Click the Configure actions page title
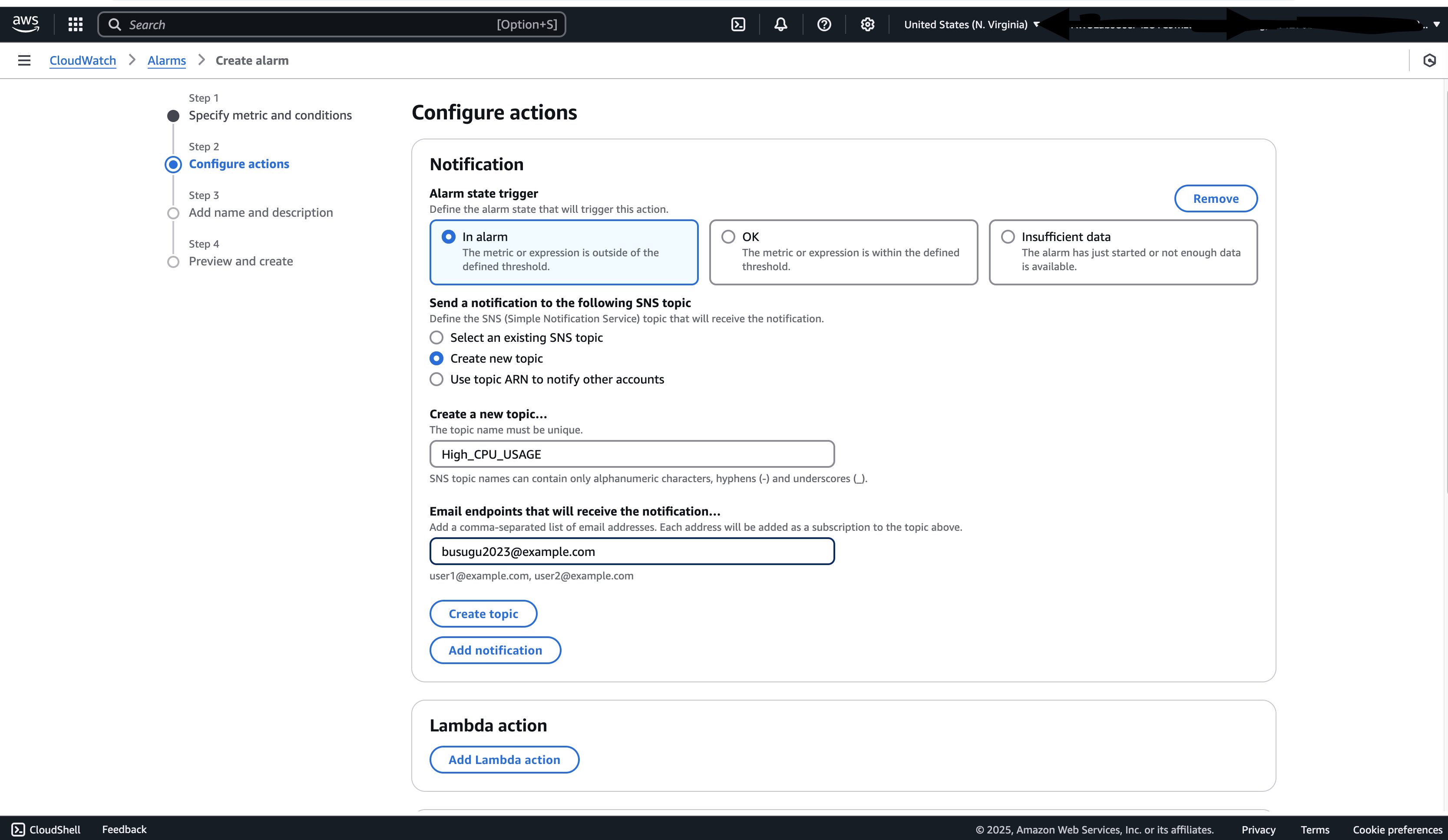This screenshot has width=1448, height=840. point(494,112)
